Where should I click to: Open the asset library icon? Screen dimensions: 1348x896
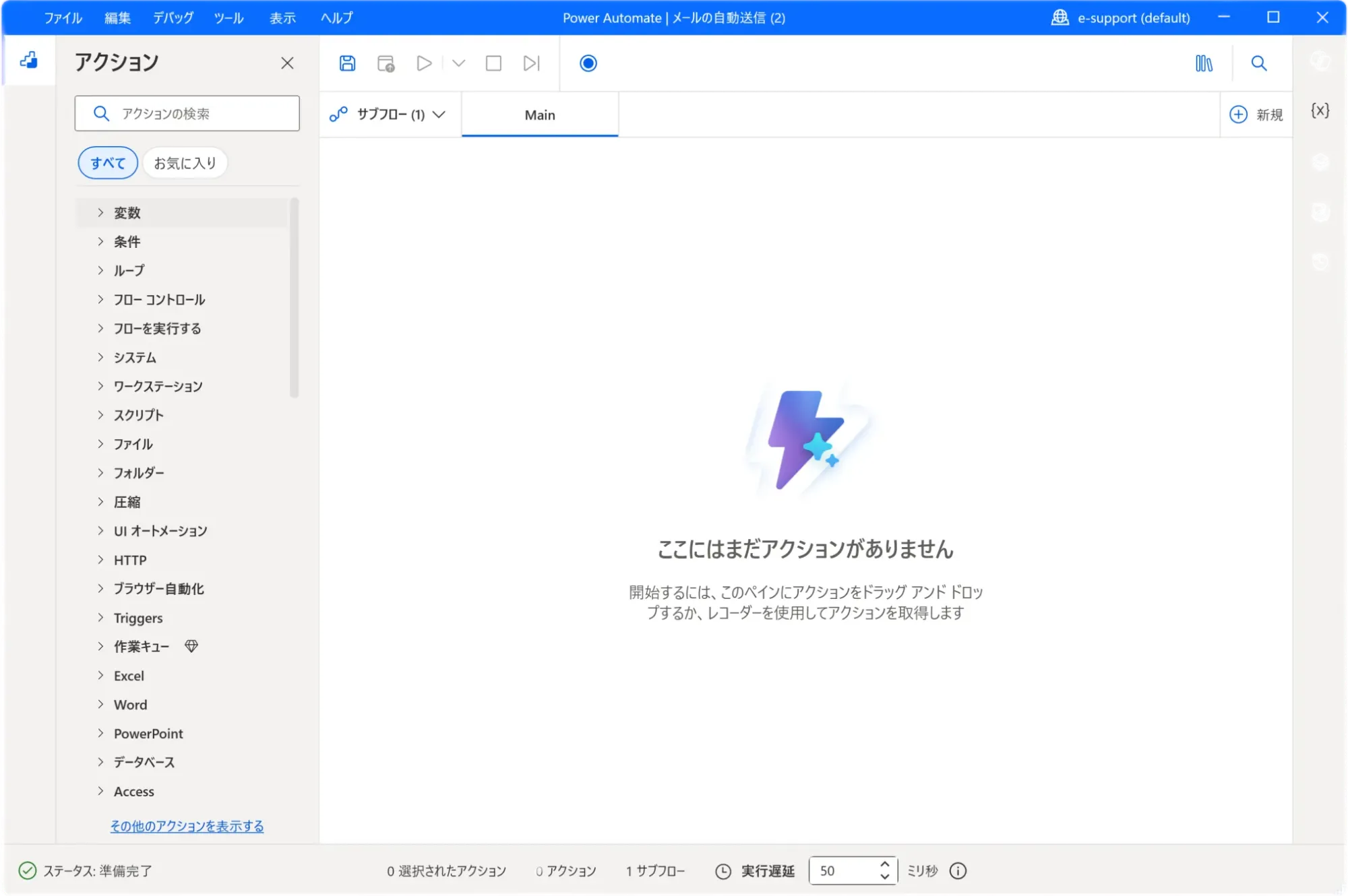coord(1204,63)
